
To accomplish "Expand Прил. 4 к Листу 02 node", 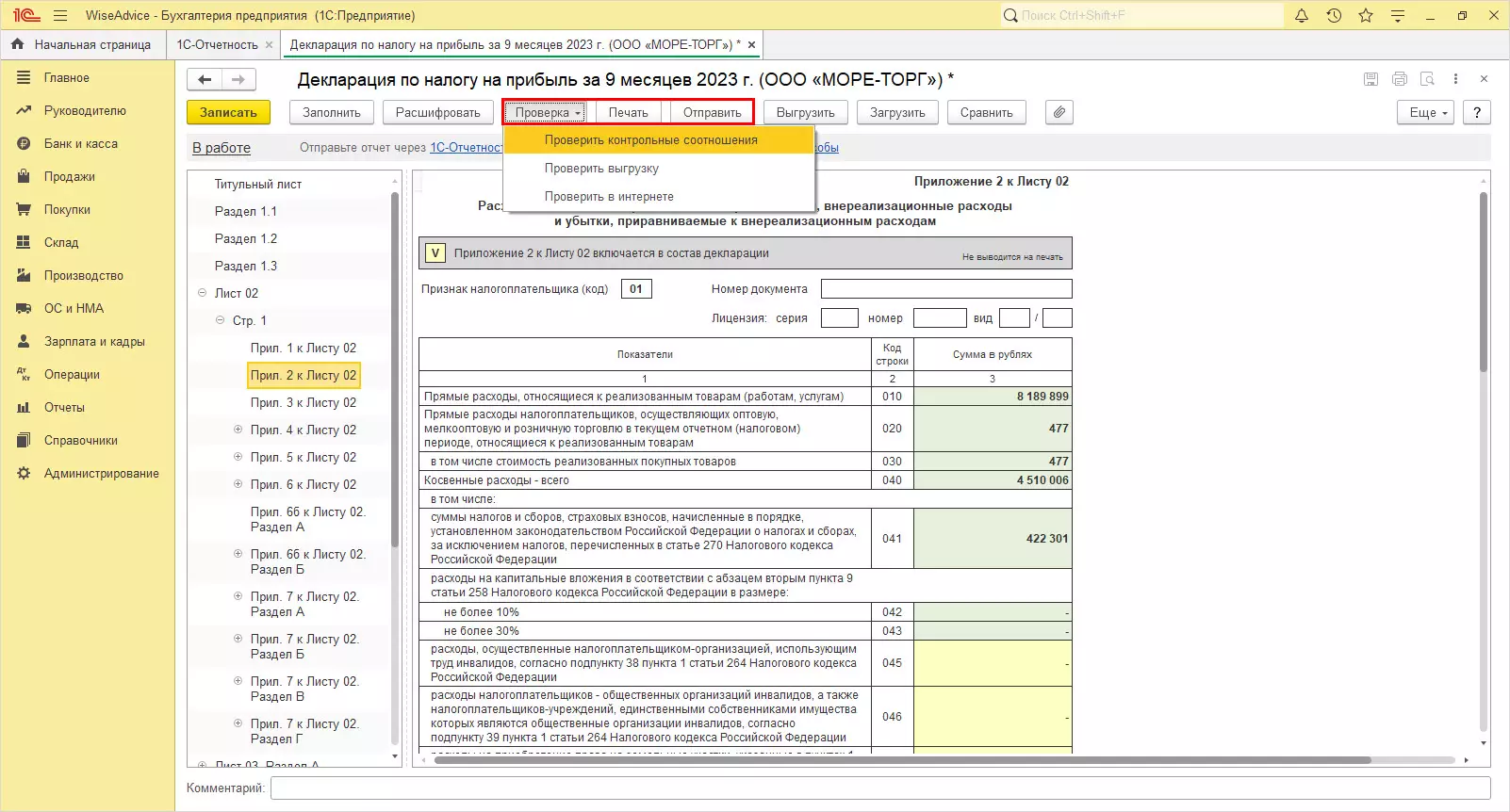I will 238,430.
